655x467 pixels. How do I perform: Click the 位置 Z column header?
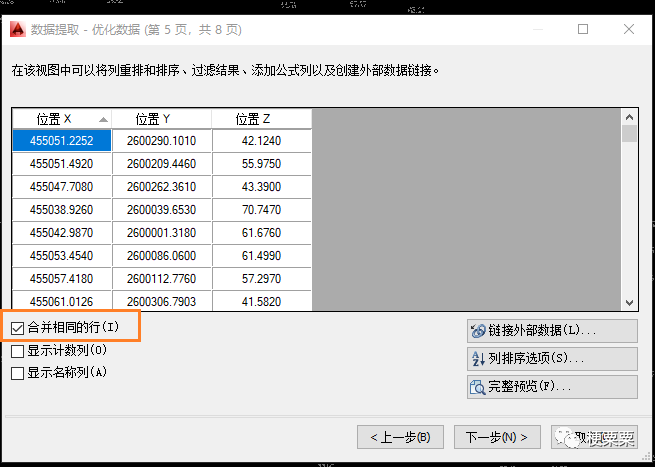point(261,119)
